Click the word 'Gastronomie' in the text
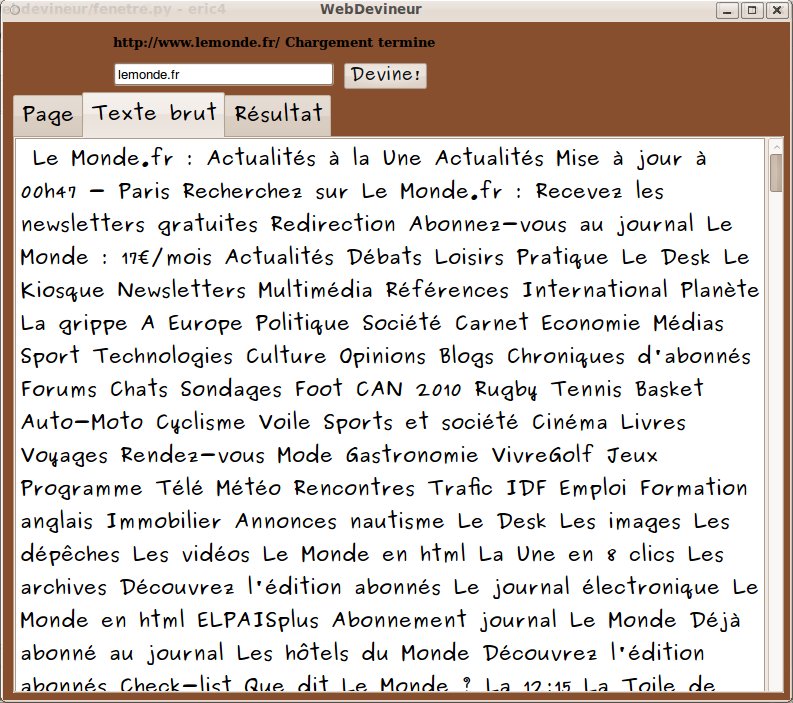Screen dimensions: 793x703 [412, 455]
